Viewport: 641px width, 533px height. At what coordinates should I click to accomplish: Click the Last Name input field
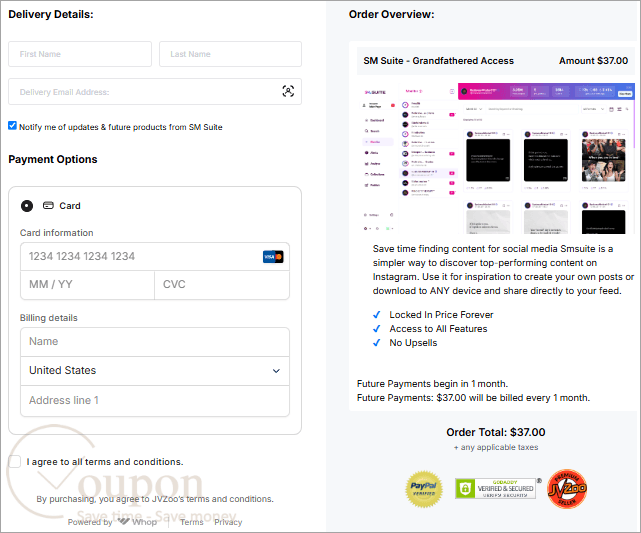(231, 54)
